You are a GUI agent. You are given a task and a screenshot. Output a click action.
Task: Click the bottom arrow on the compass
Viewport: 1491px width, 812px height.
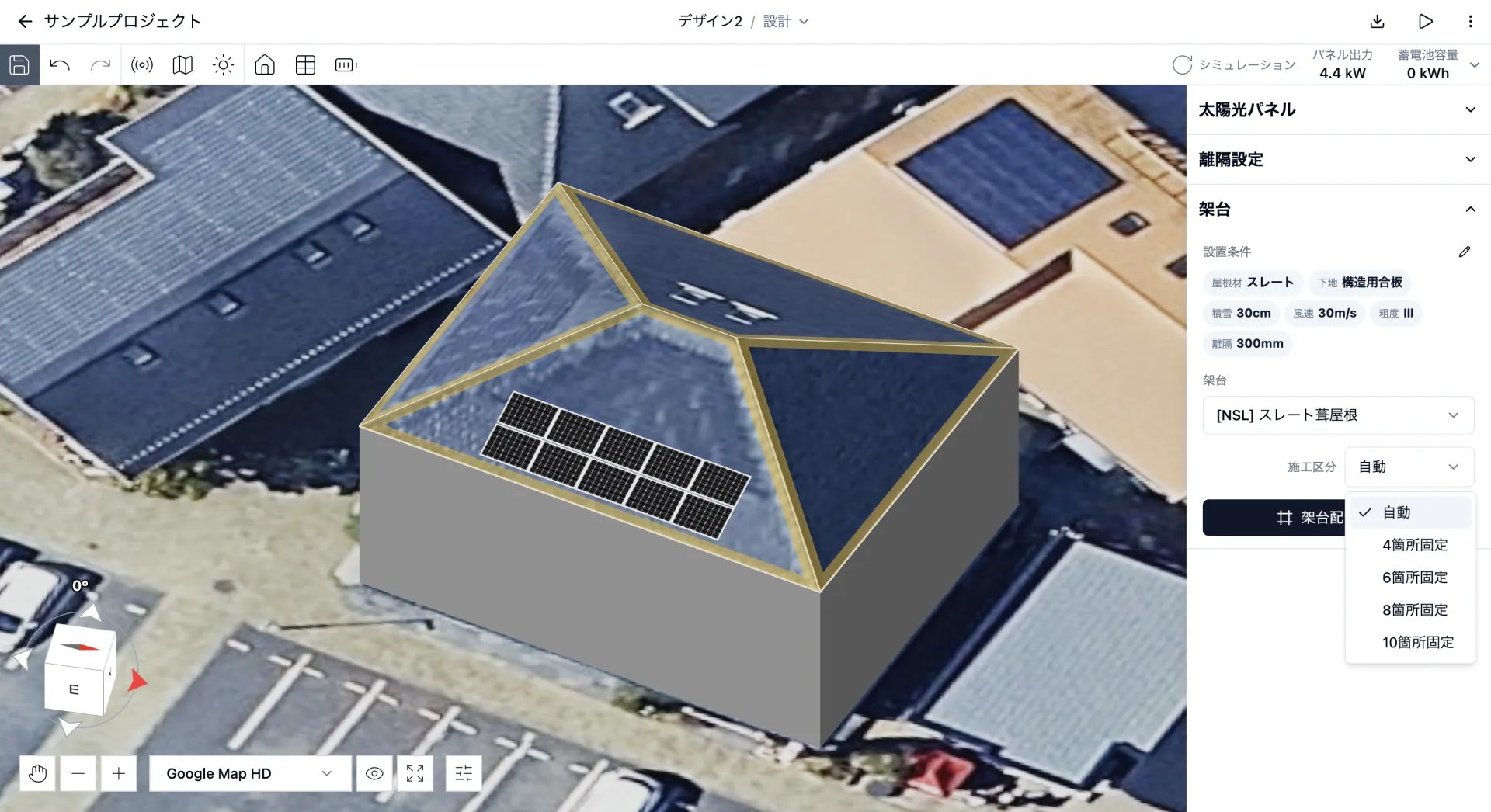(x=68, y=727)
